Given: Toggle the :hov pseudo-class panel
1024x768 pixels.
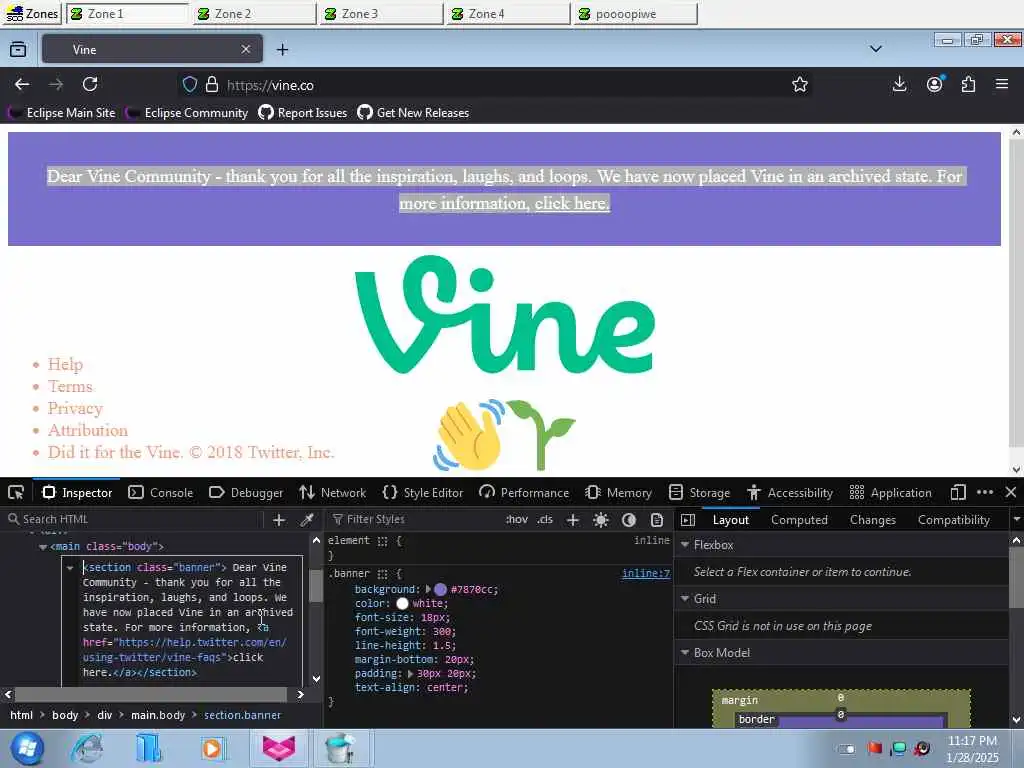Looking at the screenshot, I should pos(517,519).
